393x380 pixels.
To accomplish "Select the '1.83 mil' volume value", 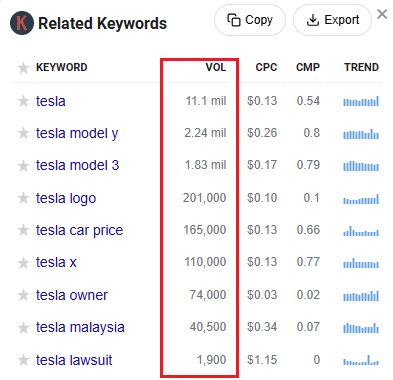I will [x=206, y=165].
